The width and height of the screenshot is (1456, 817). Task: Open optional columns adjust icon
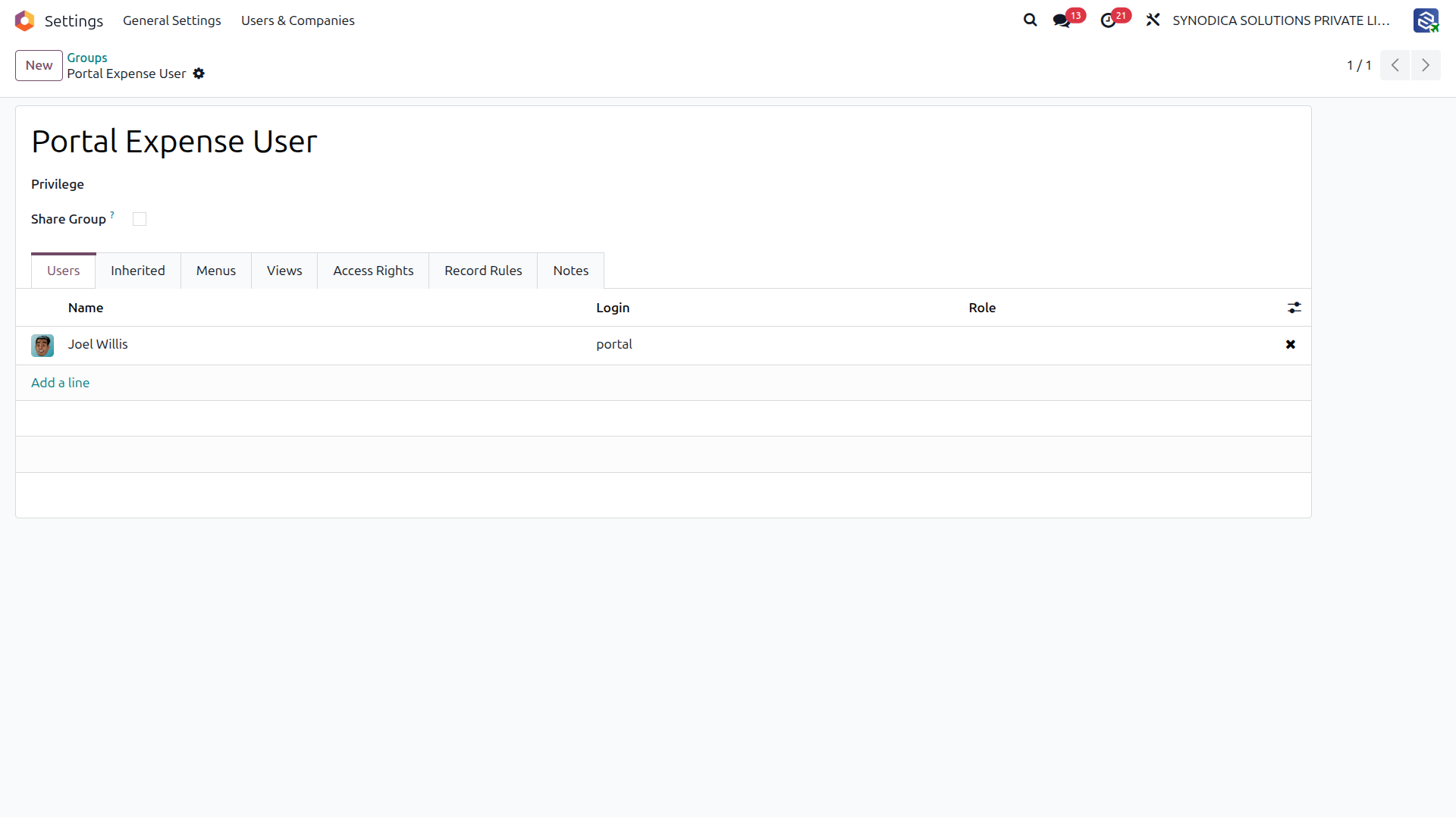click(x=1294, y=308)
